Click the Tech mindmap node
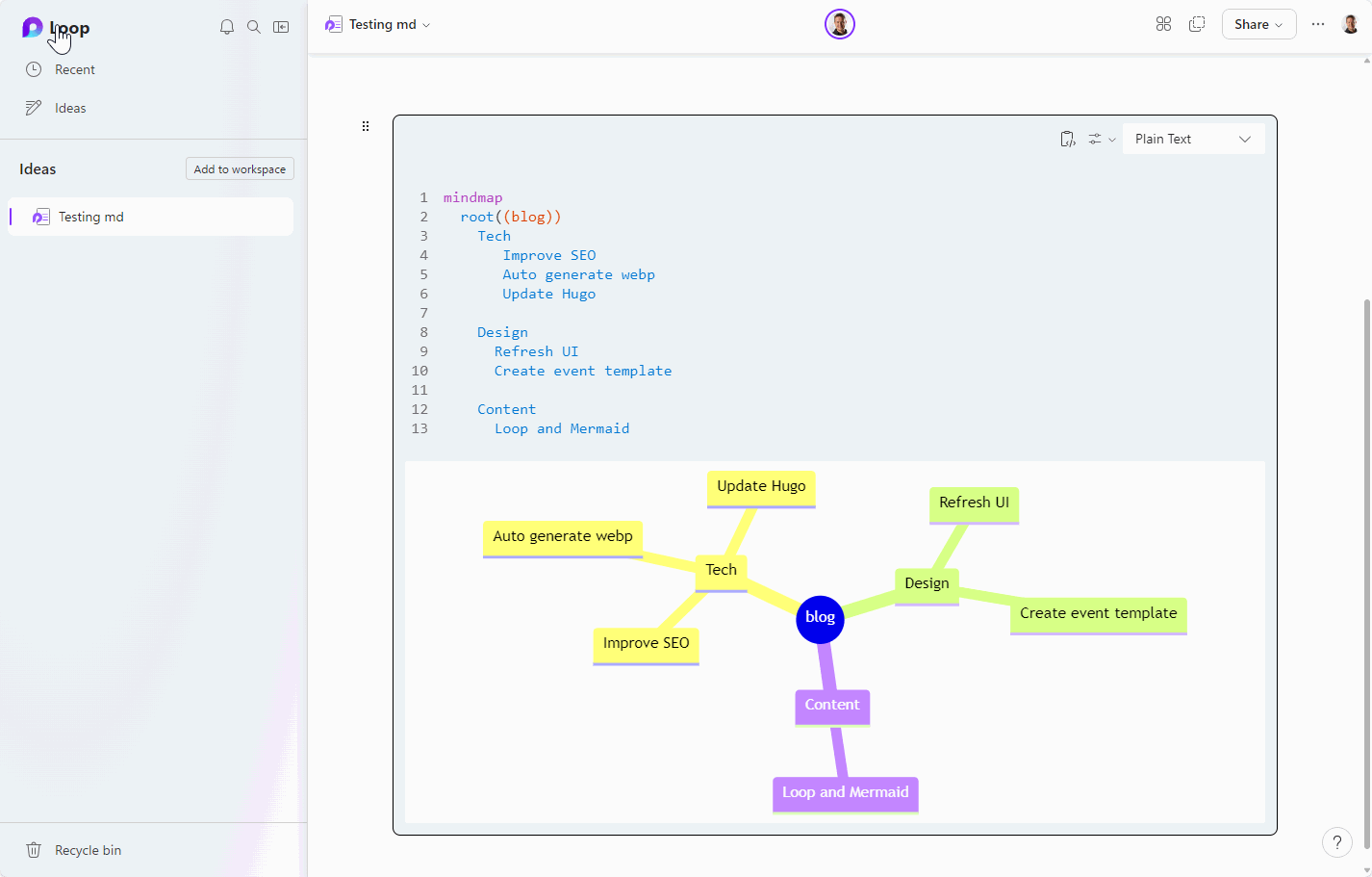Viewport: 1372px width, 877px height. pos(721,572)
